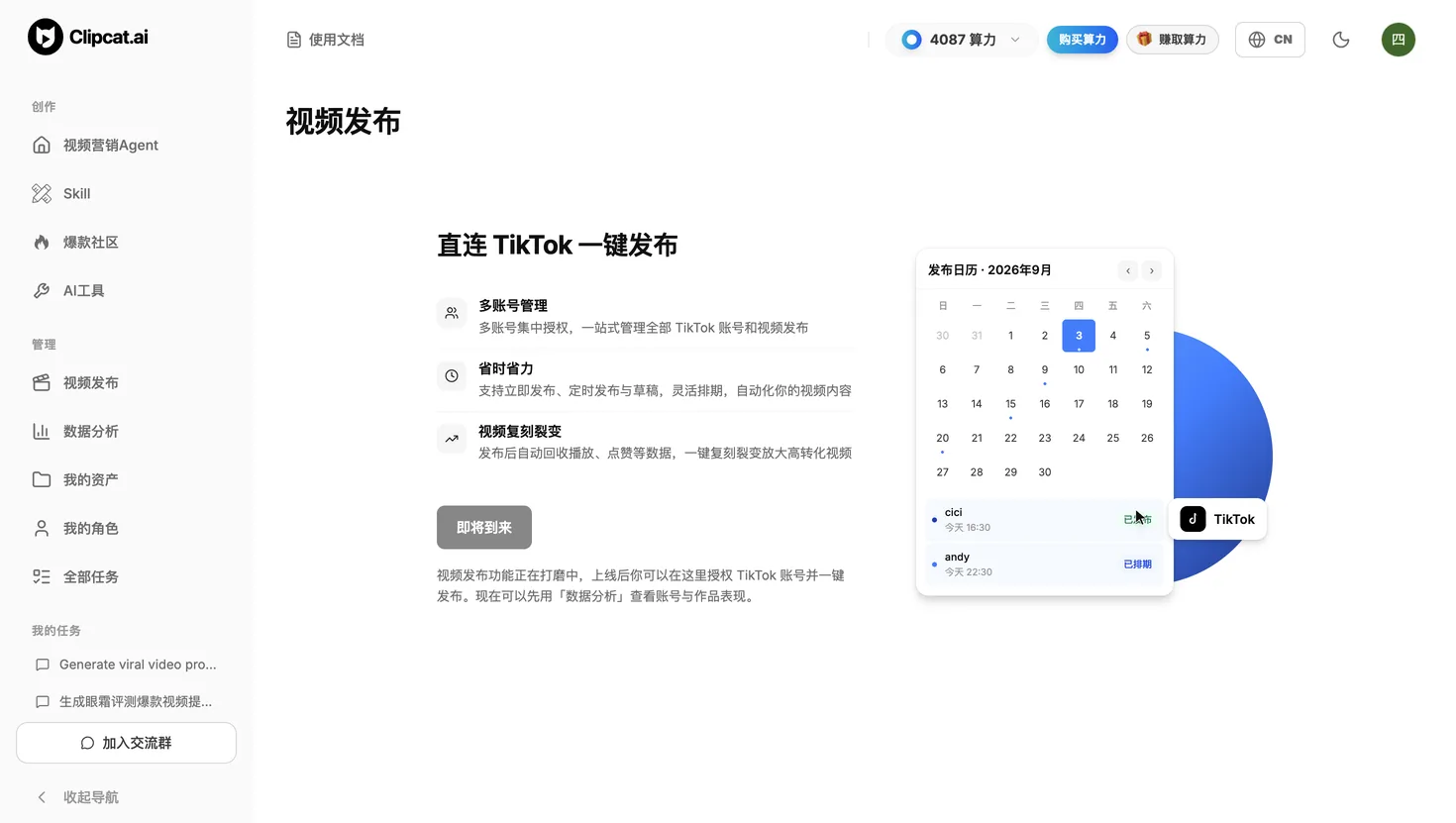Screen dimensions: 1456x823
Task: Open 数据分析 chart icon
Action: (x=42, y=431)
